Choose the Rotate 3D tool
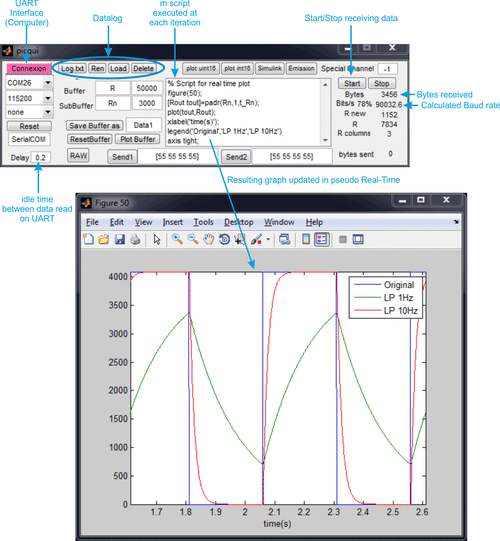500x541 pixels. point(224,239)
